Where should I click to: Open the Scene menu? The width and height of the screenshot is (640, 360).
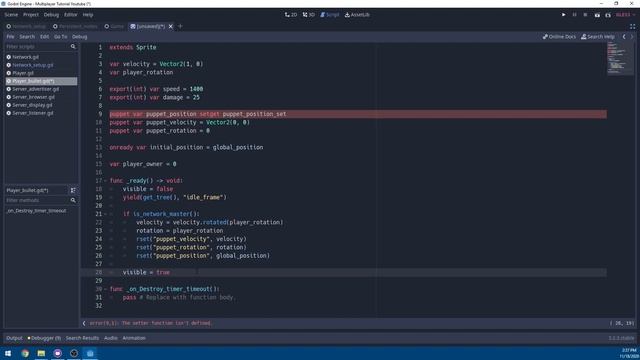pos(11,15)
